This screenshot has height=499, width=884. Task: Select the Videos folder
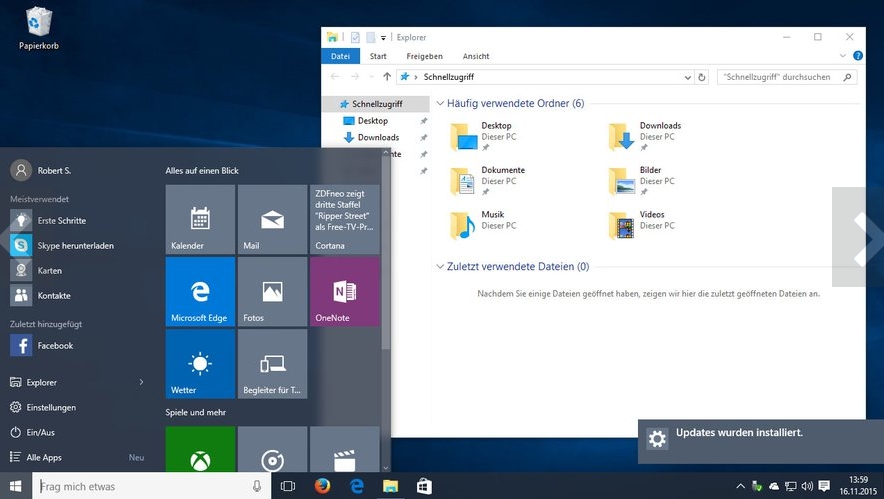(x=642, y=226)
